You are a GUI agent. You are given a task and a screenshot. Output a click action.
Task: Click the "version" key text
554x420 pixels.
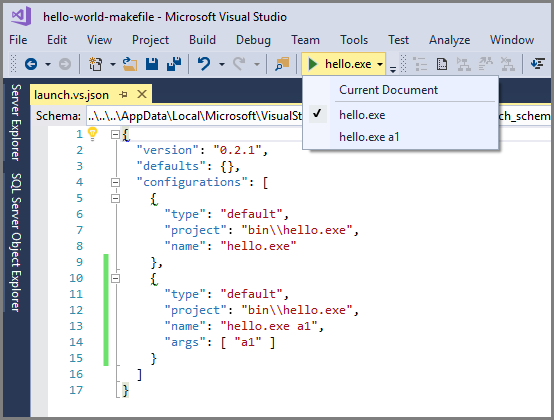pyautogui.click(x=167, y=150)
